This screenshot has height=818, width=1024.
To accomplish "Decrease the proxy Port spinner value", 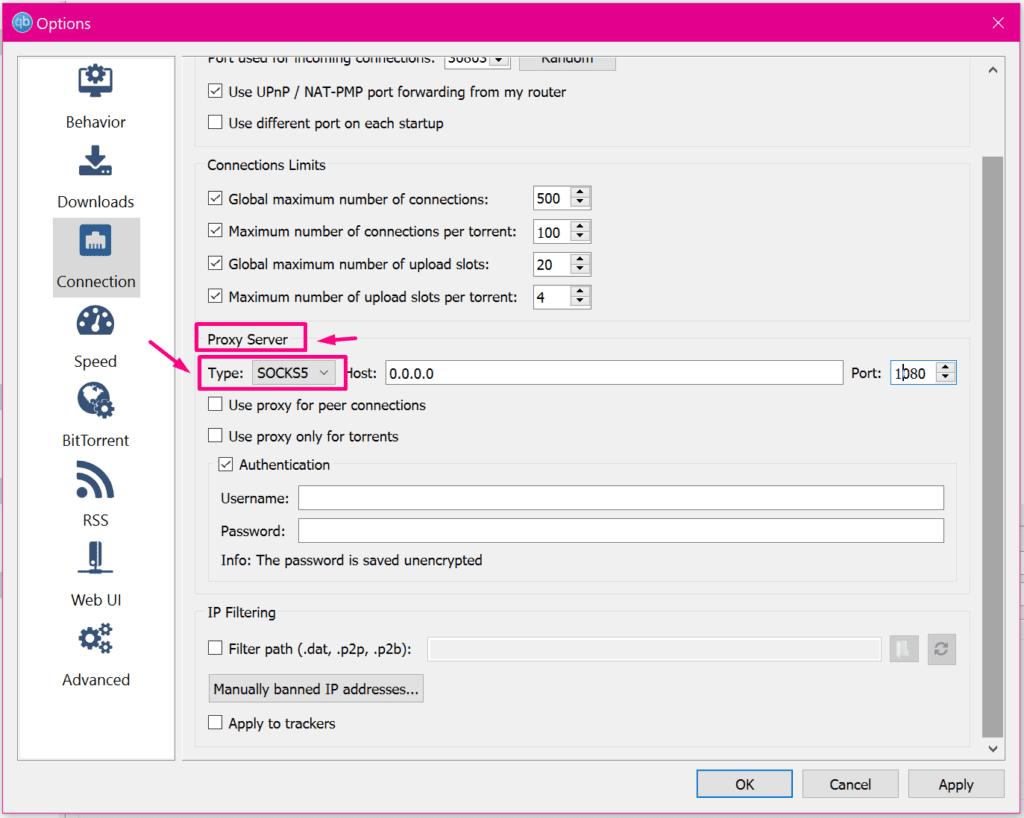I will click(947, 378).
